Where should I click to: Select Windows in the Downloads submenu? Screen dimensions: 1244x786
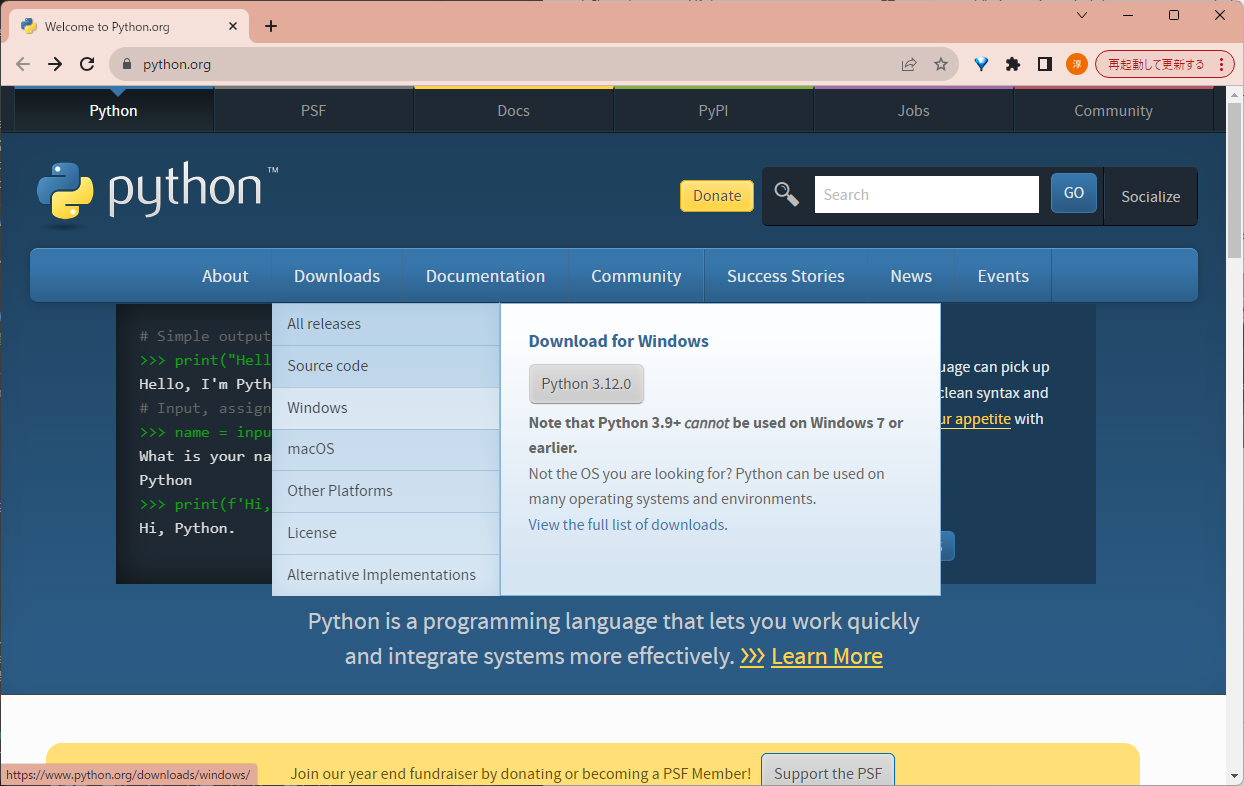[317, 408]
